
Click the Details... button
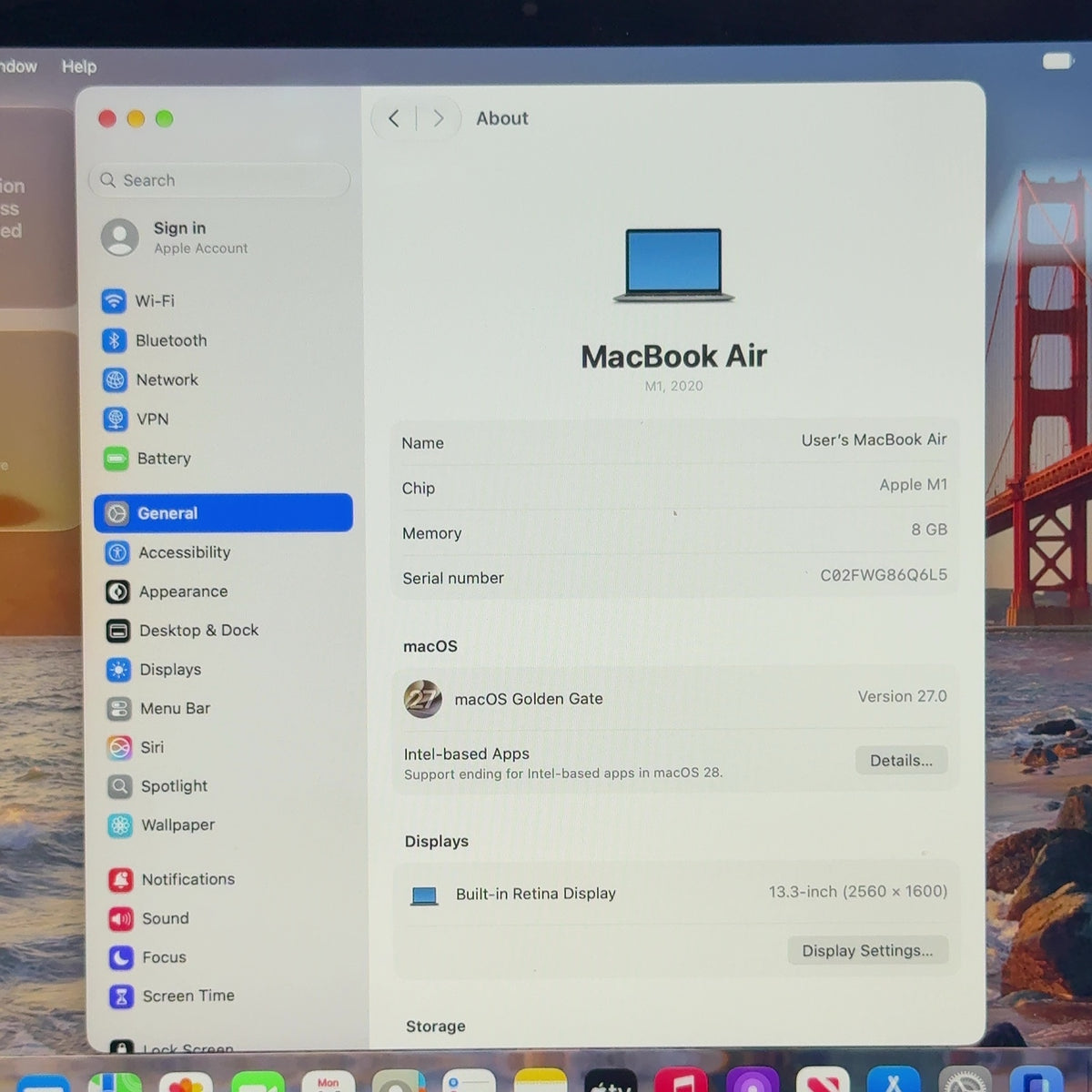[x=901, y=761]
